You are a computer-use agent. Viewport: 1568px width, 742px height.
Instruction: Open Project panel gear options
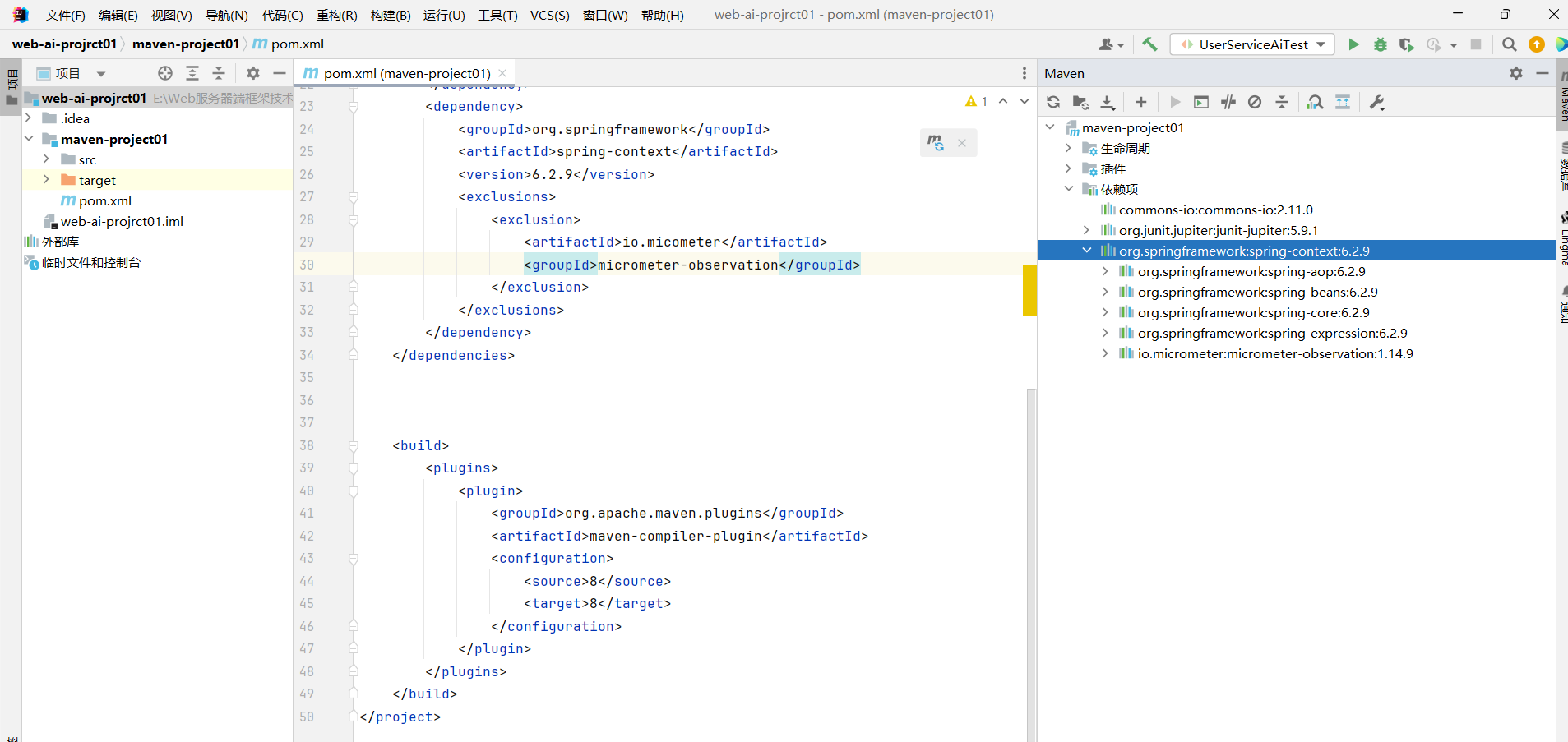(x=253, y=73)
